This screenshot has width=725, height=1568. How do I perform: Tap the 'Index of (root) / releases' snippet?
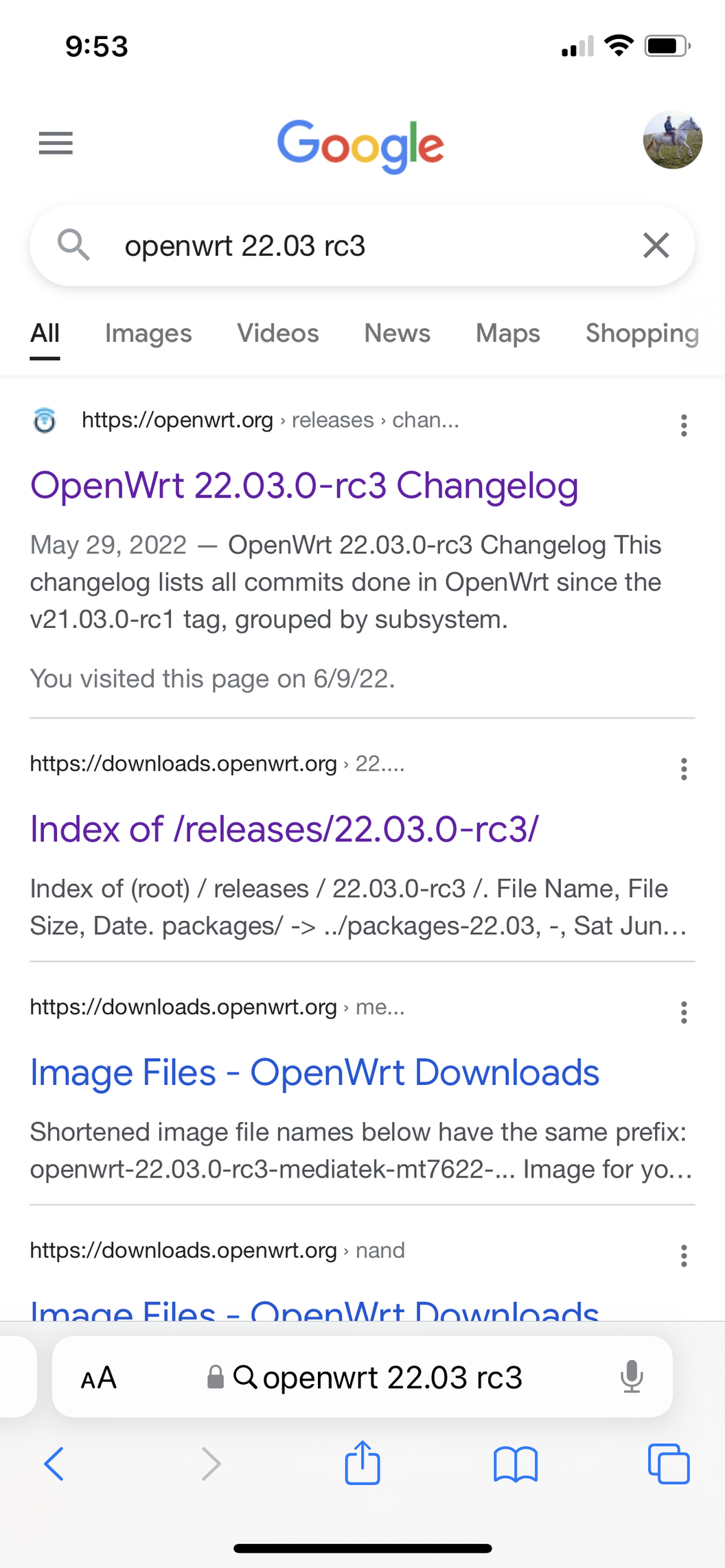point(358,907)
